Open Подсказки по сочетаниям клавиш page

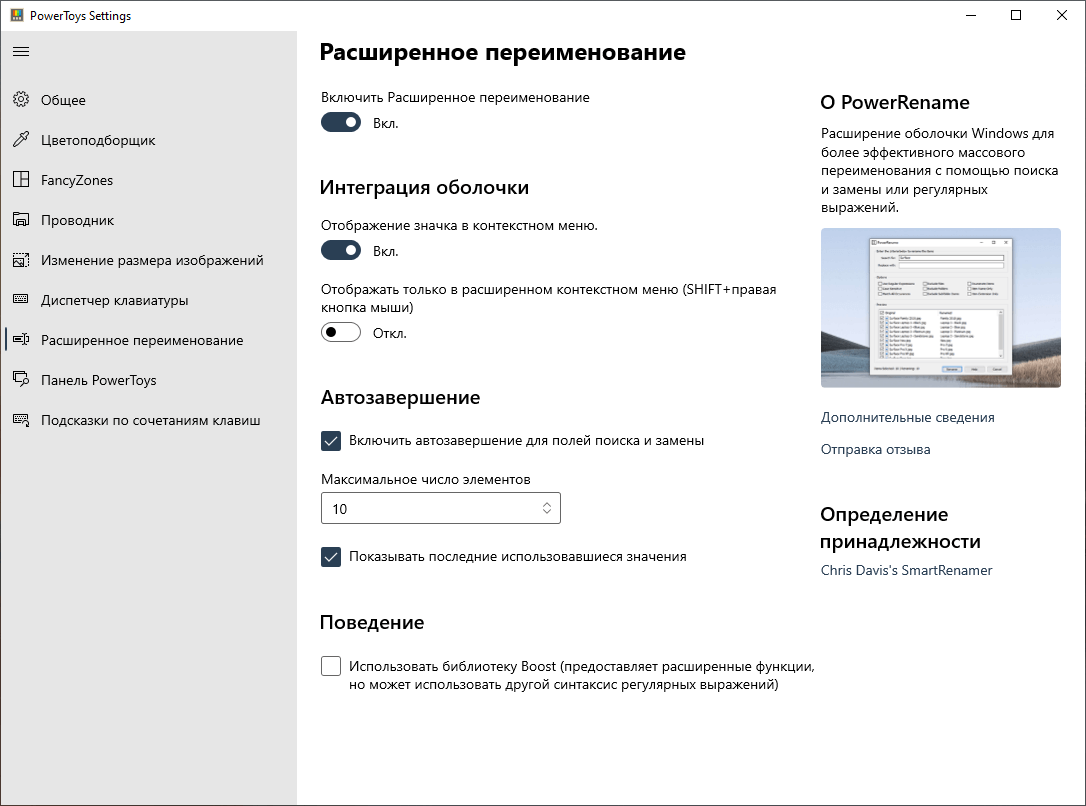[x=150, y=420]
